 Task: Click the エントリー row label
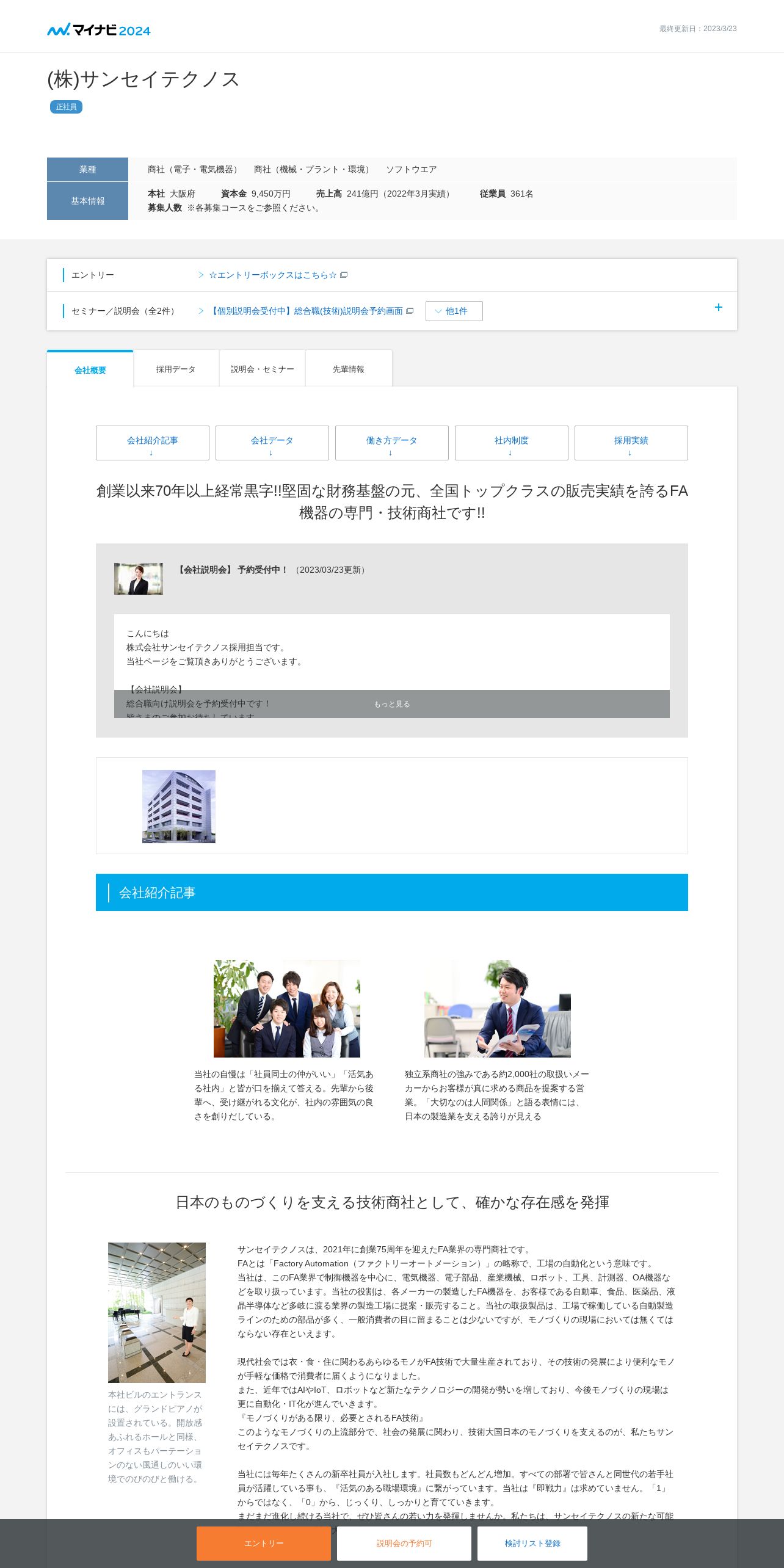click(93, 275)
